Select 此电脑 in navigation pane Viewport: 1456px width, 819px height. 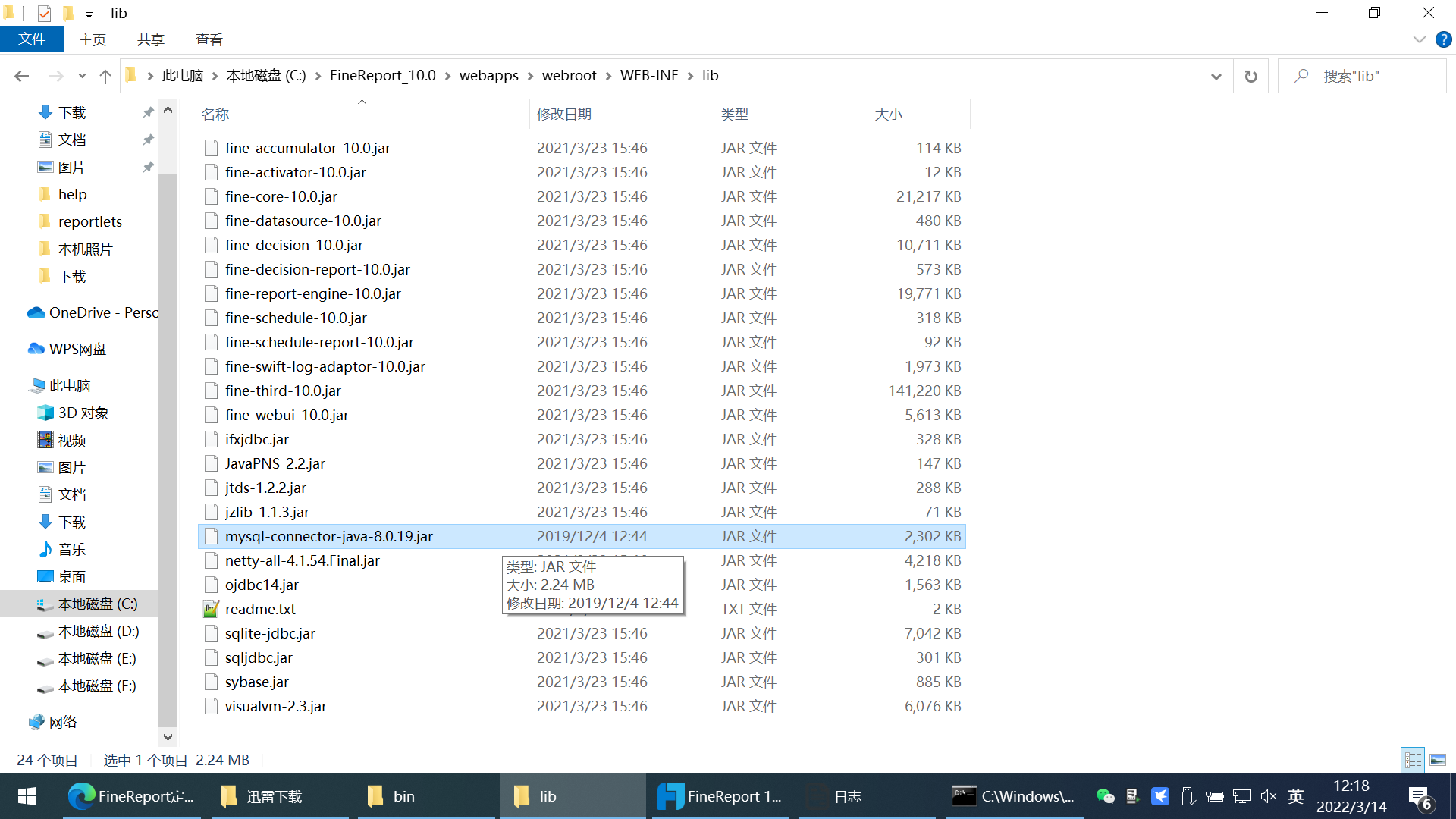coord(70,385)
